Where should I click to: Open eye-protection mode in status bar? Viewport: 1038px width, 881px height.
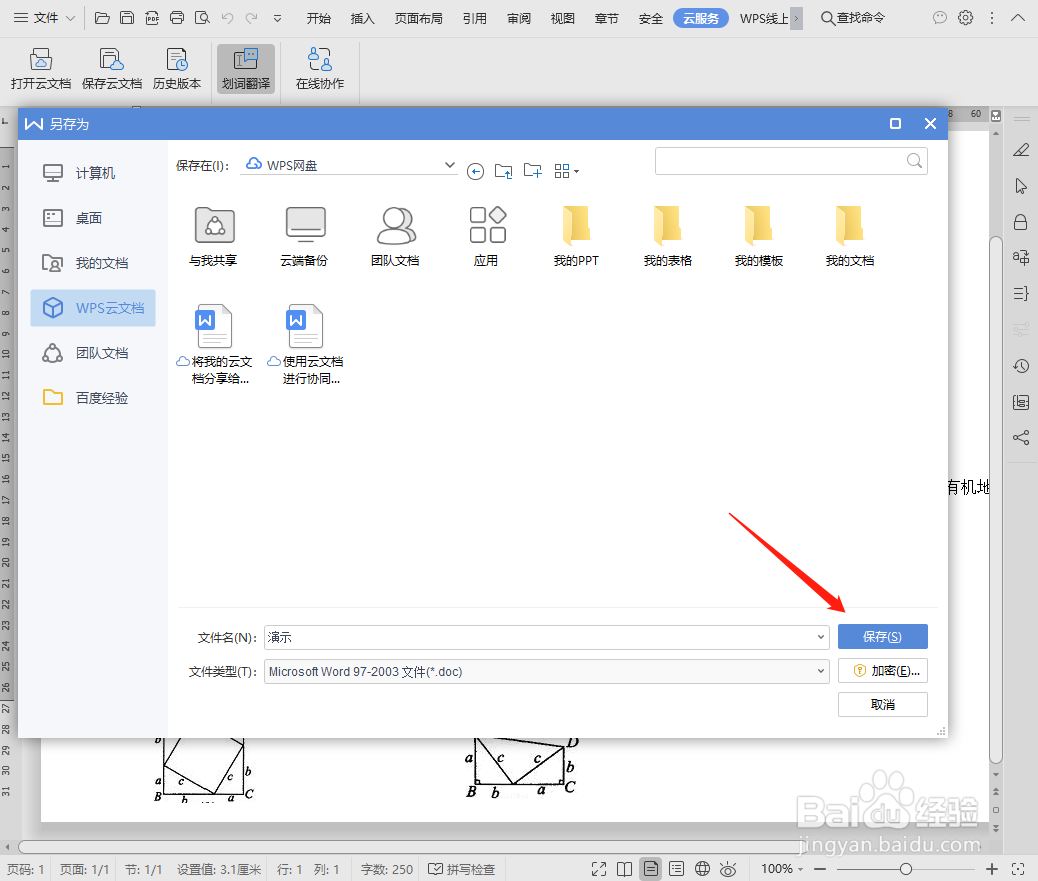point(728,869)
